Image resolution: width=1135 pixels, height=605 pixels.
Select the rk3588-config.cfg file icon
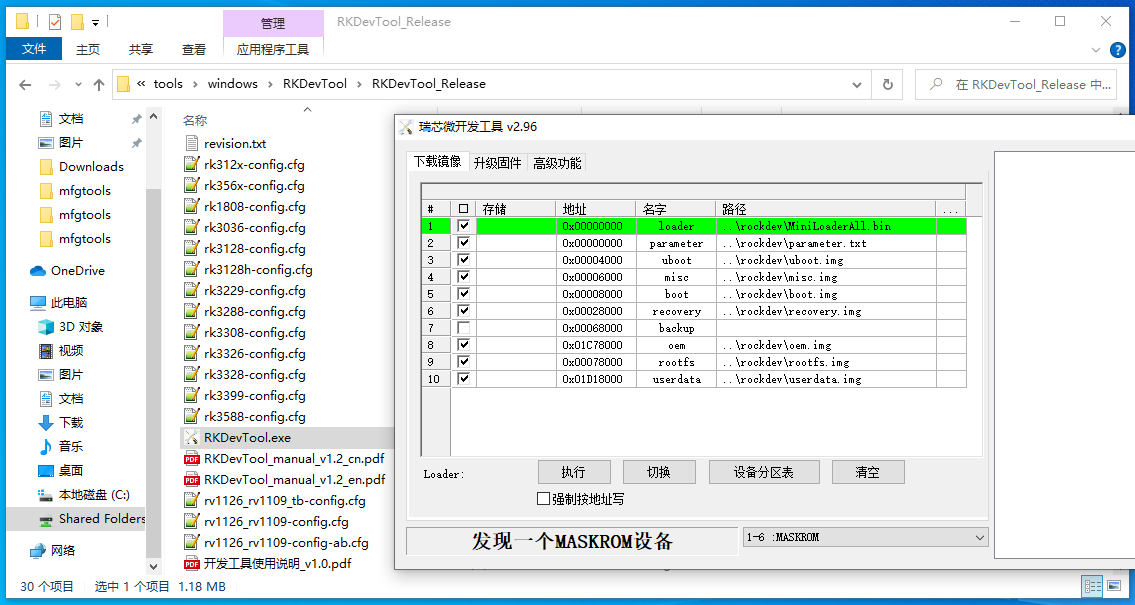click(192, 417)
